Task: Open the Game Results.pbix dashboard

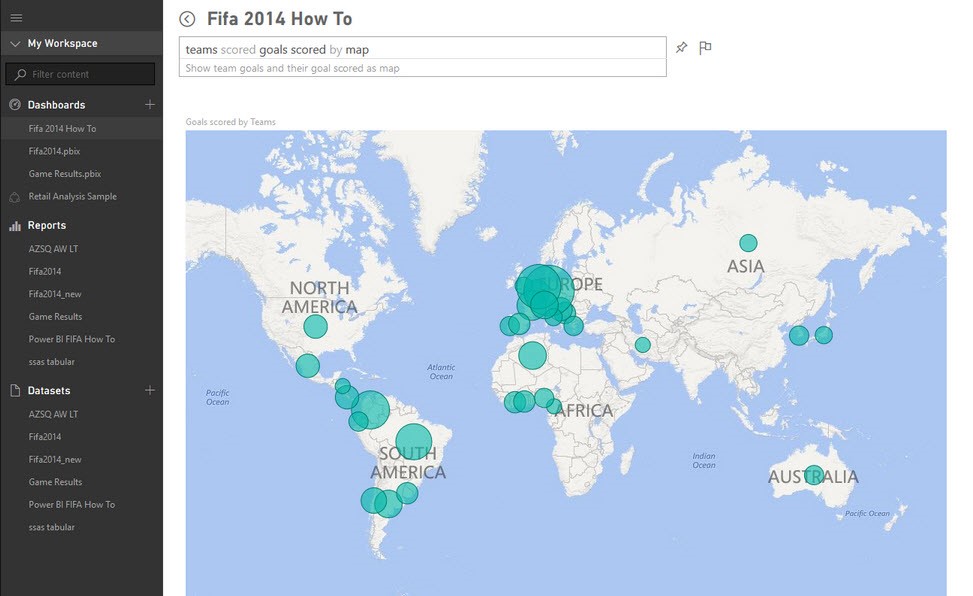Action: 65,174
